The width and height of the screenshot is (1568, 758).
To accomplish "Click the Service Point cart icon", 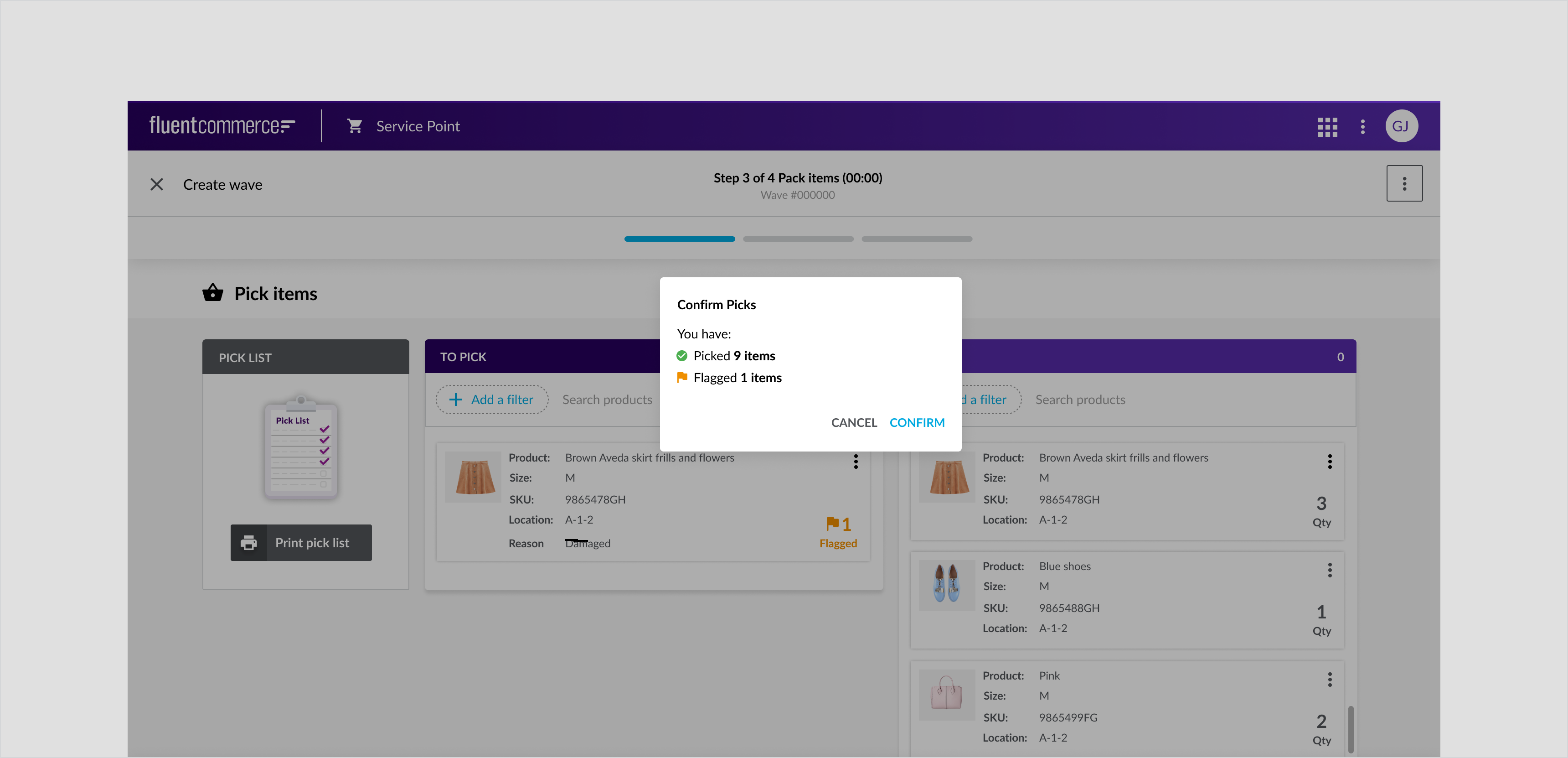I will (x=354, y=127).
